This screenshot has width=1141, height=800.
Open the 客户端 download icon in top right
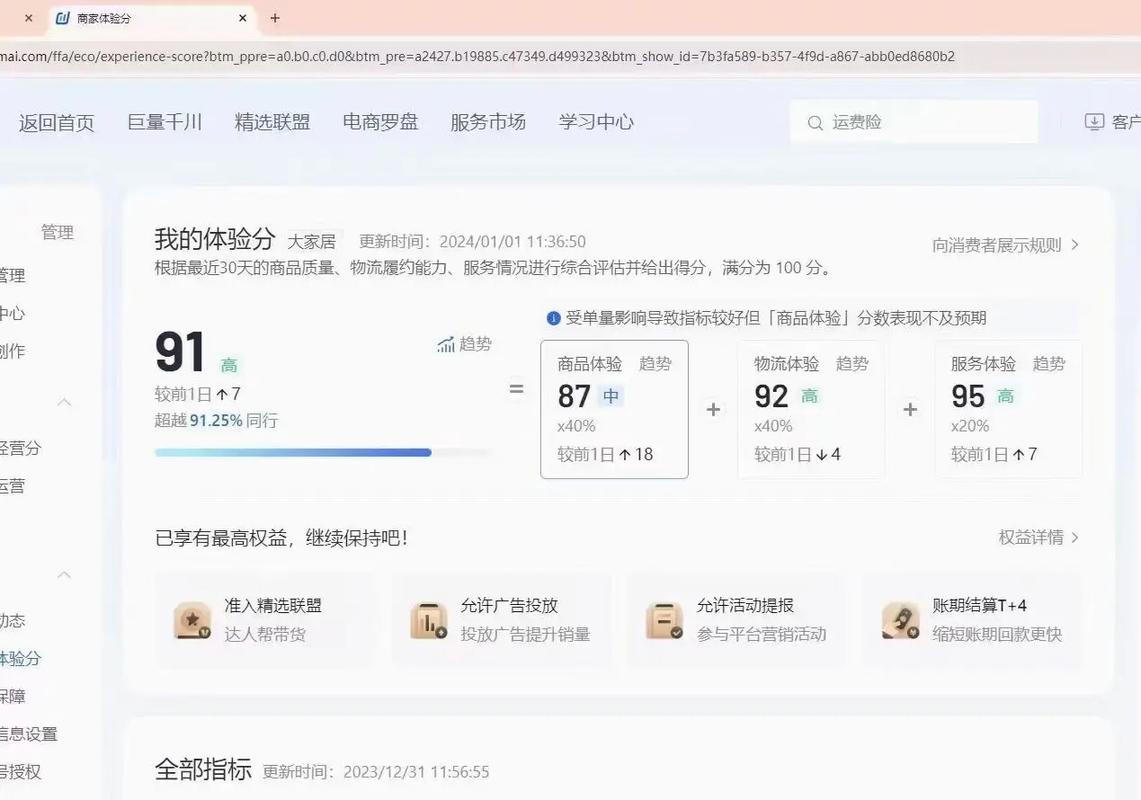point(1092,121)
